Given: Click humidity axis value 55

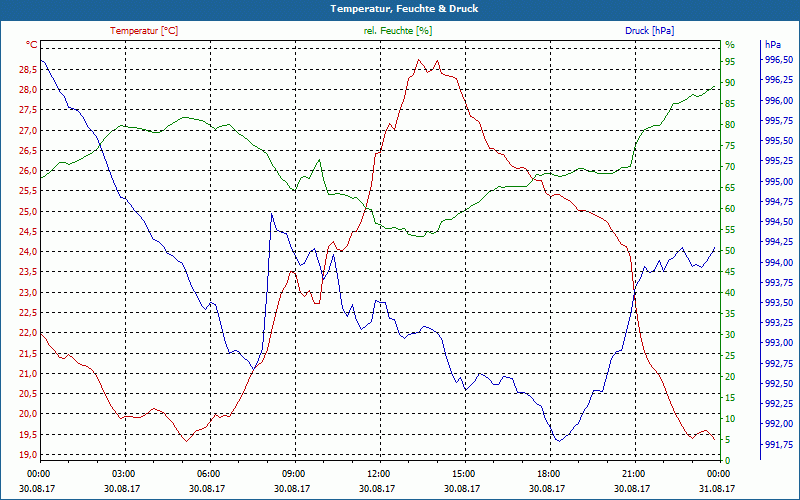Looking at the screenshot, I should tap(730, 230).
